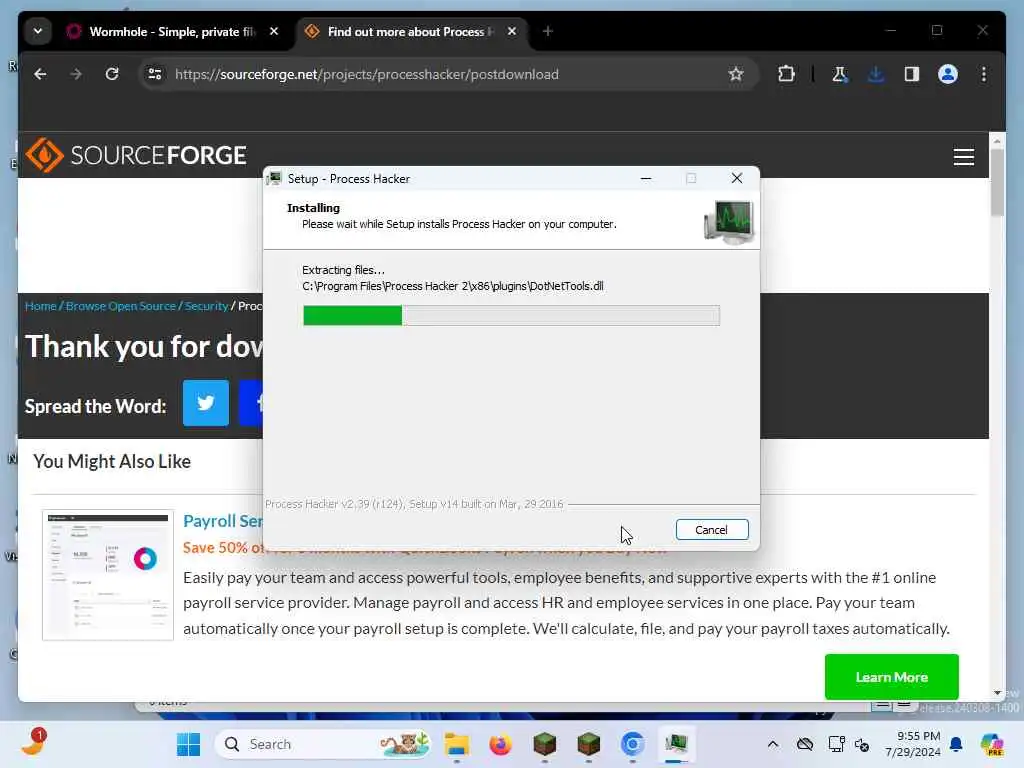Click the green Learn More button
This screenshot has width=1024, height=768.
891,677
